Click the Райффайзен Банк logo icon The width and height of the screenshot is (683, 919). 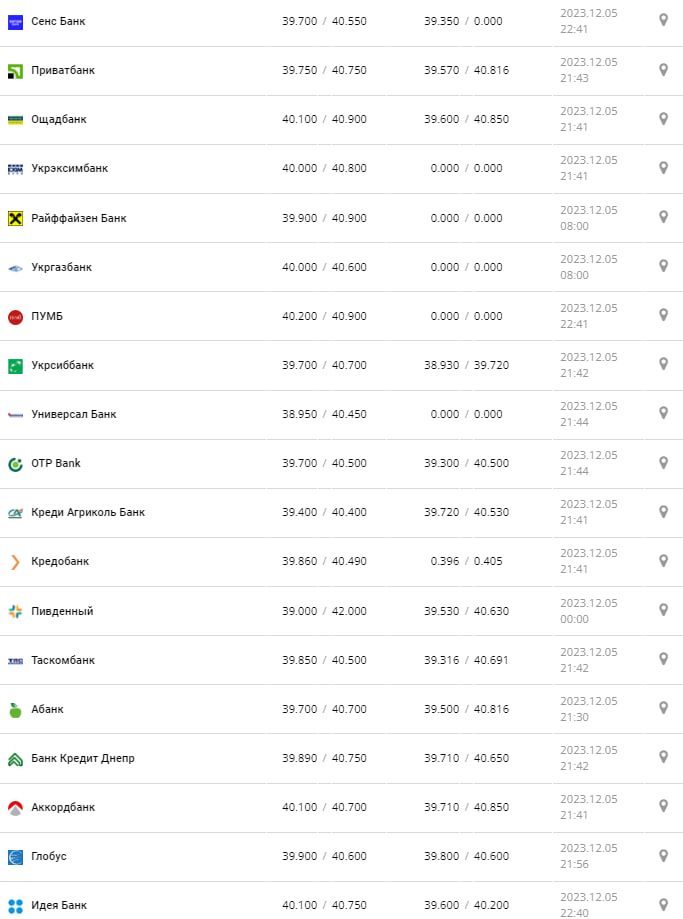coord(15,218)
